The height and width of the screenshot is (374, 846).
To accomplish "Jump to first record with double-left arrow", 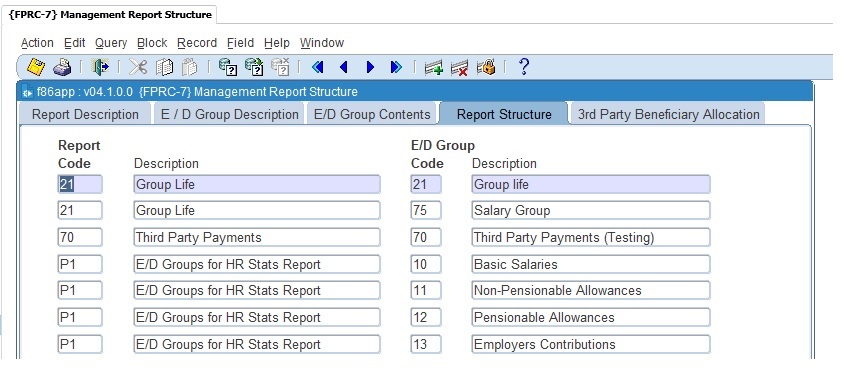I will (318, 67).
